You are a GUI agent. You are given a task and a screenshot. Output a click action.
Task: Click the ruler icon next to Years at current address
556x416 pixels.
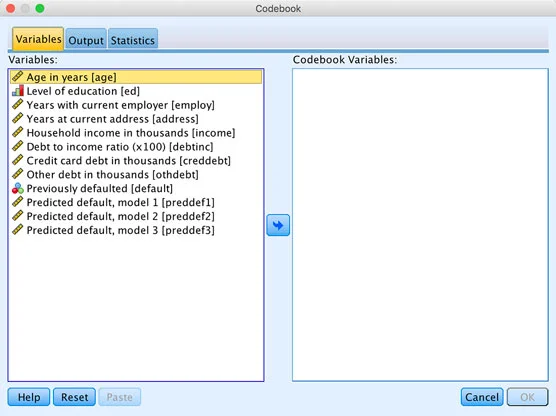tap(17, 118)
